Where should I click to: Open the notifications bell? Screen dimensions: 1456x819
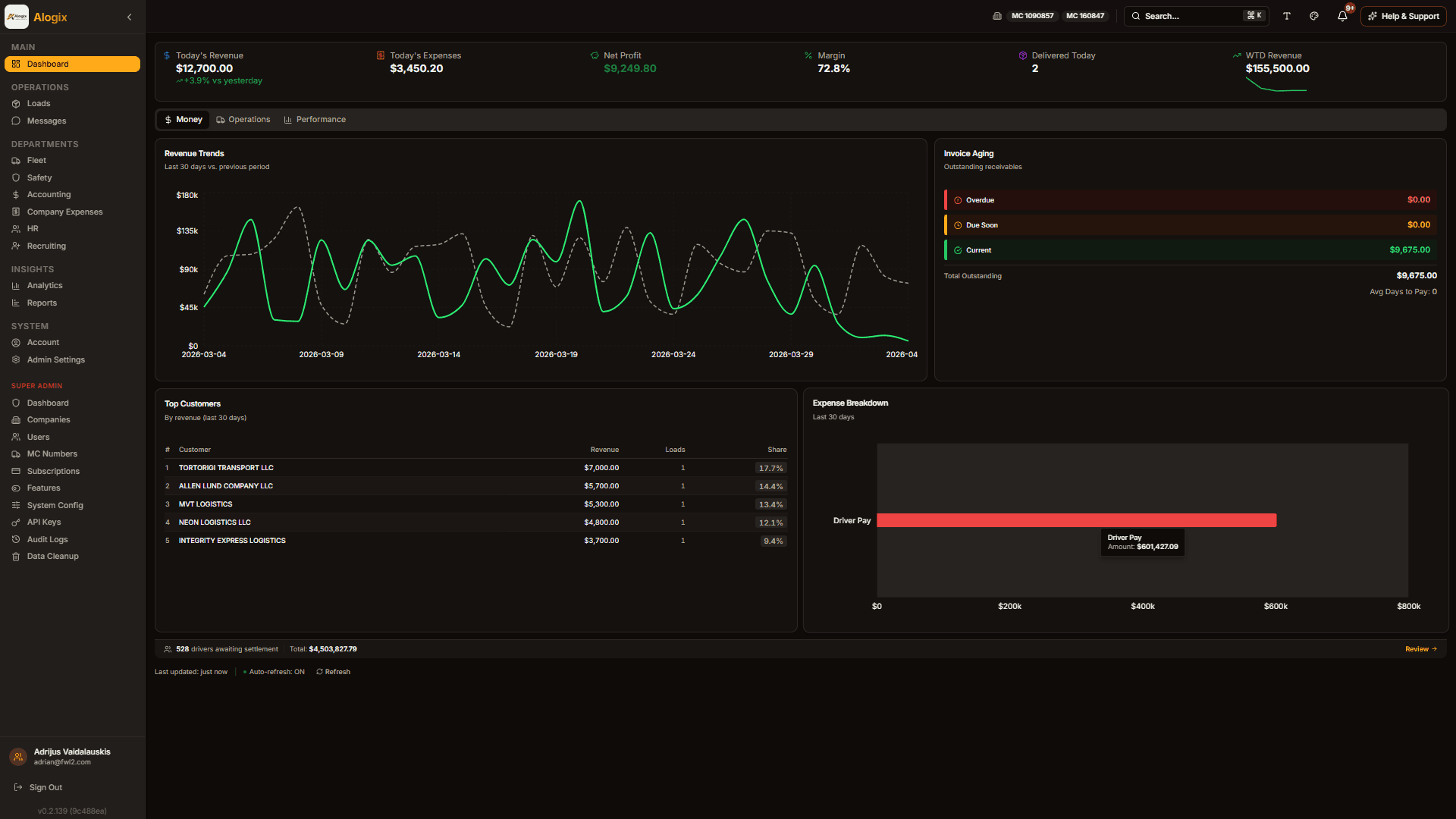1341,16
